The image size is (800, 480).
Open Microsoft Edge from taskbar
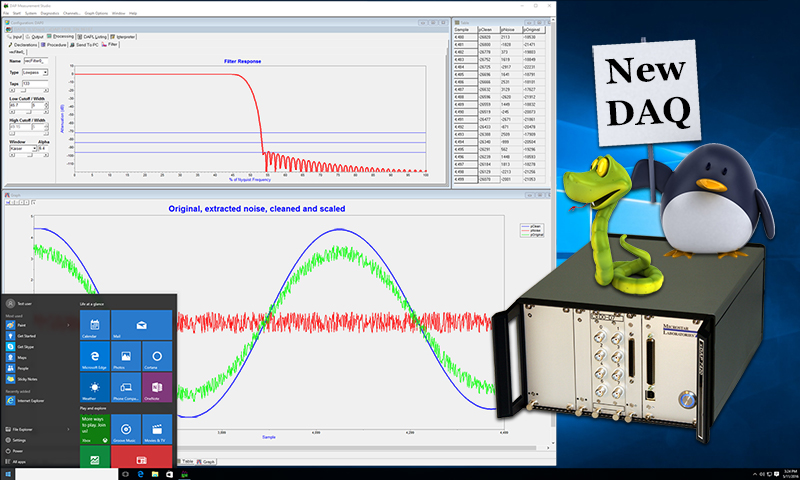[x=141, y=474]
